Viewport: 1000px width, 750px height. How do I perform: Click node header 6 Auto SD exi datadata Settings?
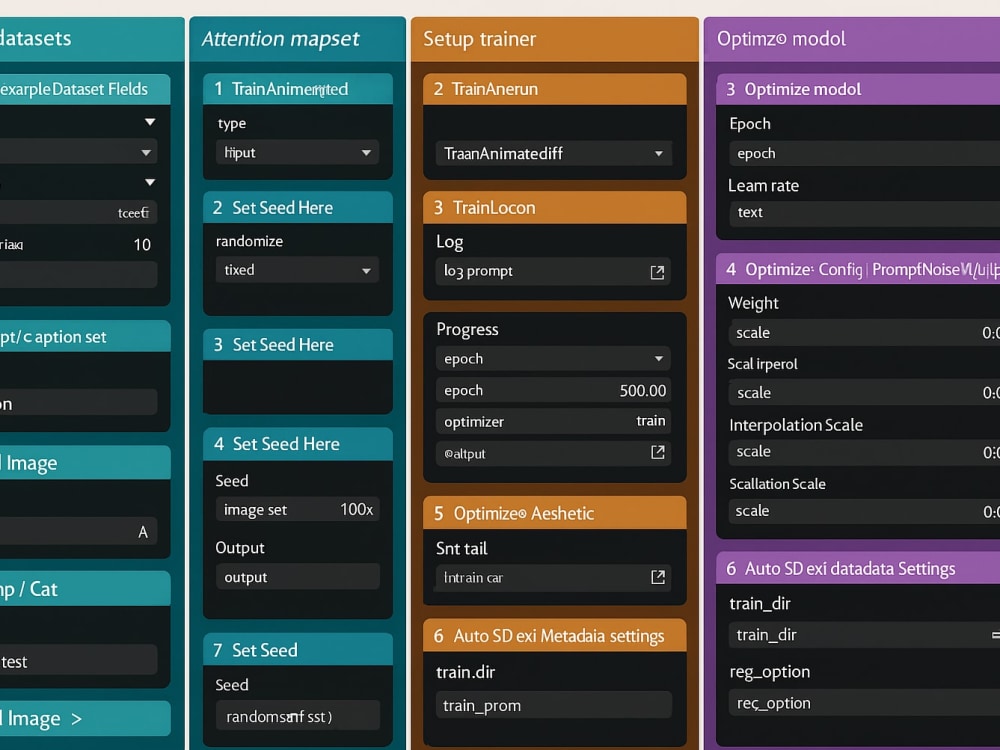858,568
